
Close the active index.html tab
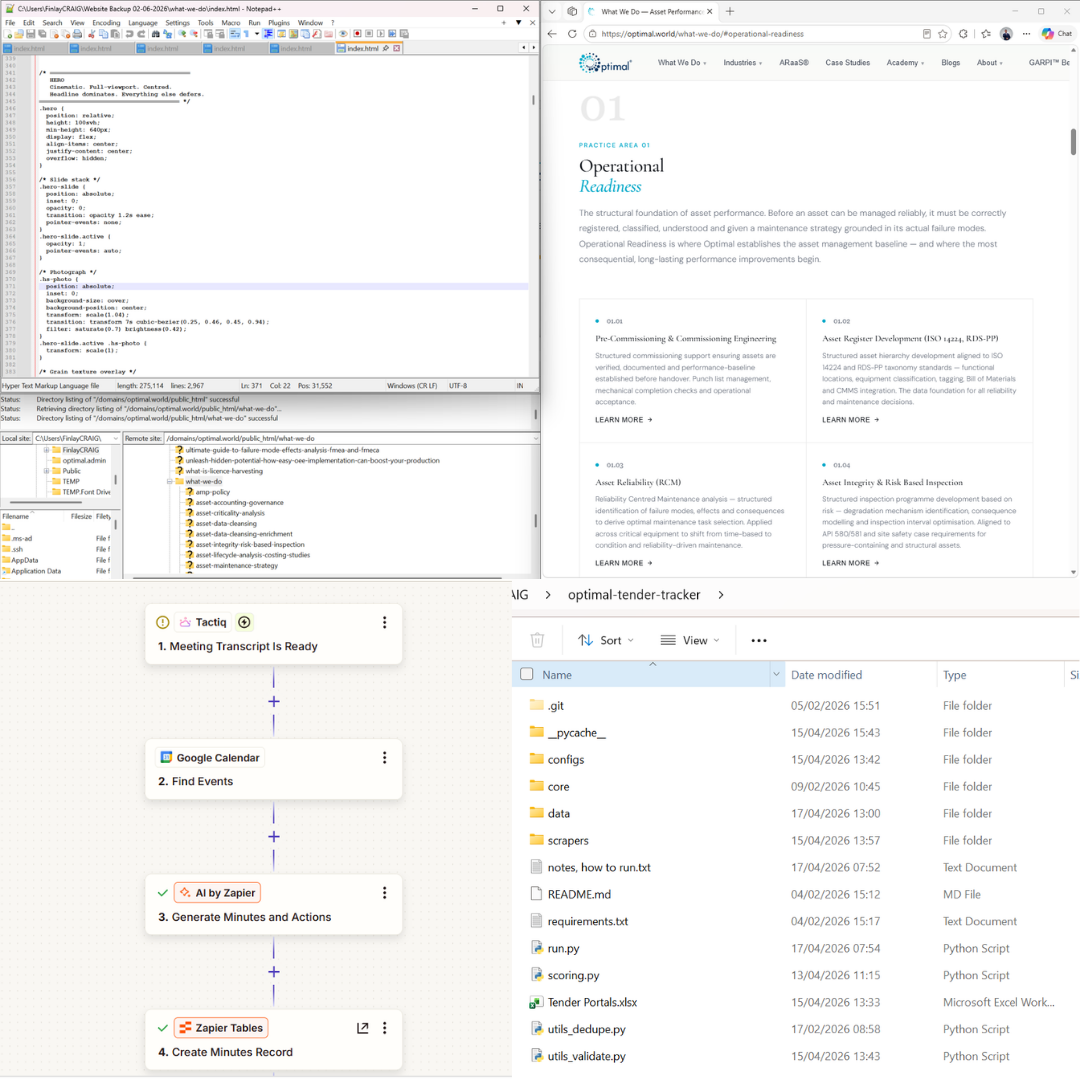(x=397, y=48)
